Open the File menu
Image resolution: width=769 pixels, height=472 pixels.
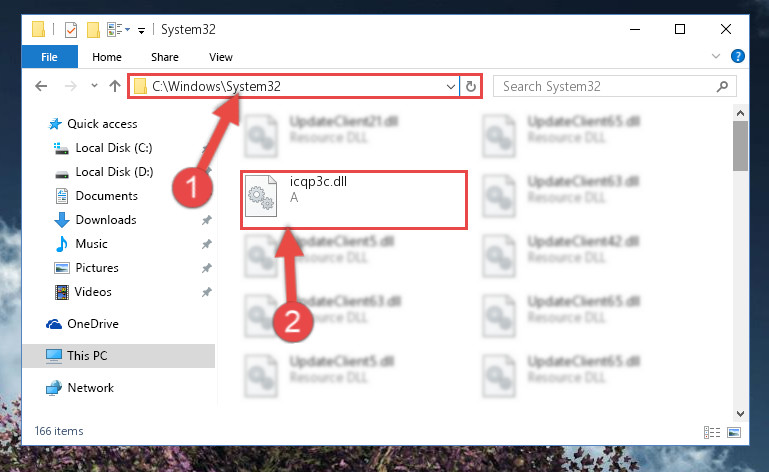(x=50, y=57)
